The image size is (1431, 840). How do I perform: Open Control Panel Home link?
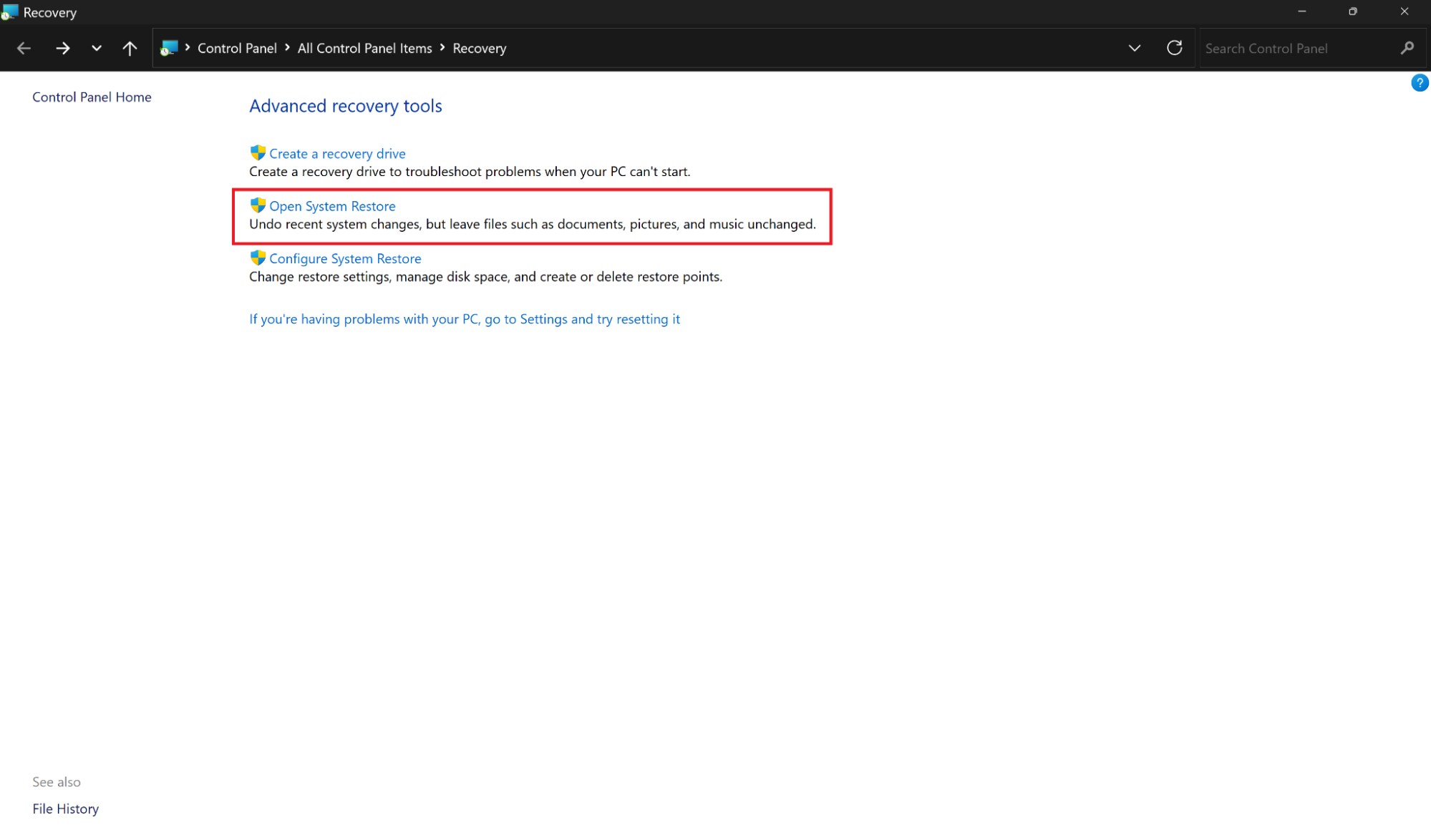pos(92,97)
